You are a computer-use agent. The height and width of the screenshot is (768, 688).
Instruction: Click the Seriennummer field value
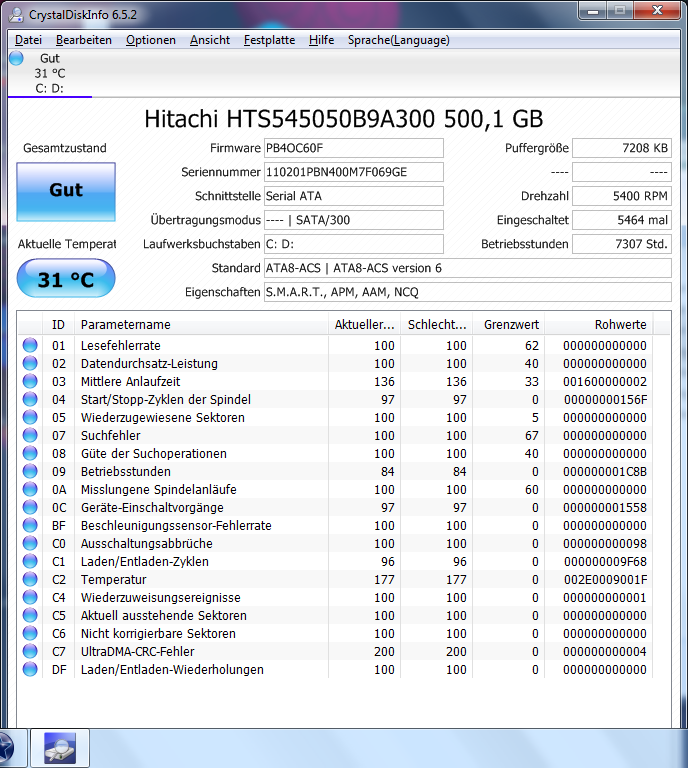coord(354,172)
